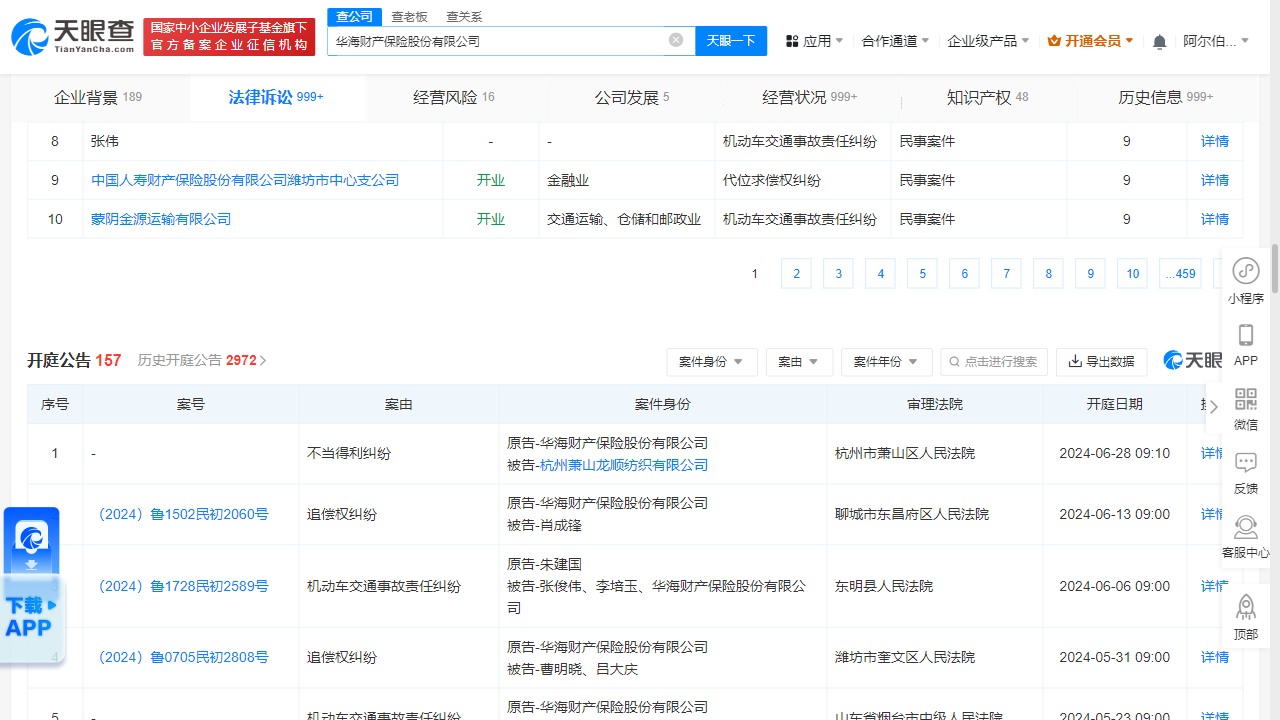Jump to last page ...459

coord(1180,274)
